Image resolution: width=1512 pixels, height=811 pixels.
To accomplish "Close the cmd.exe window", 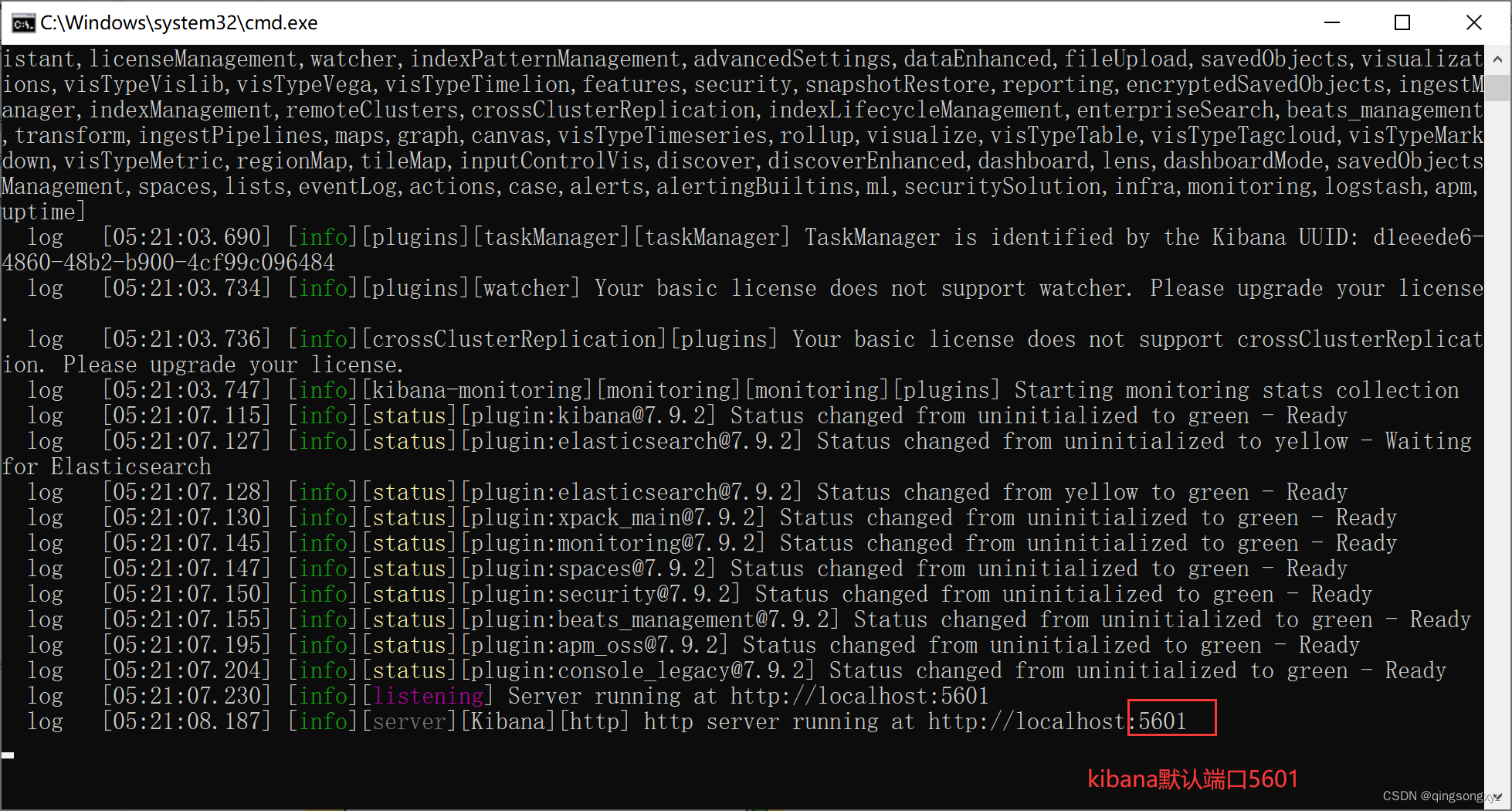I will (x=1473, y=22).
